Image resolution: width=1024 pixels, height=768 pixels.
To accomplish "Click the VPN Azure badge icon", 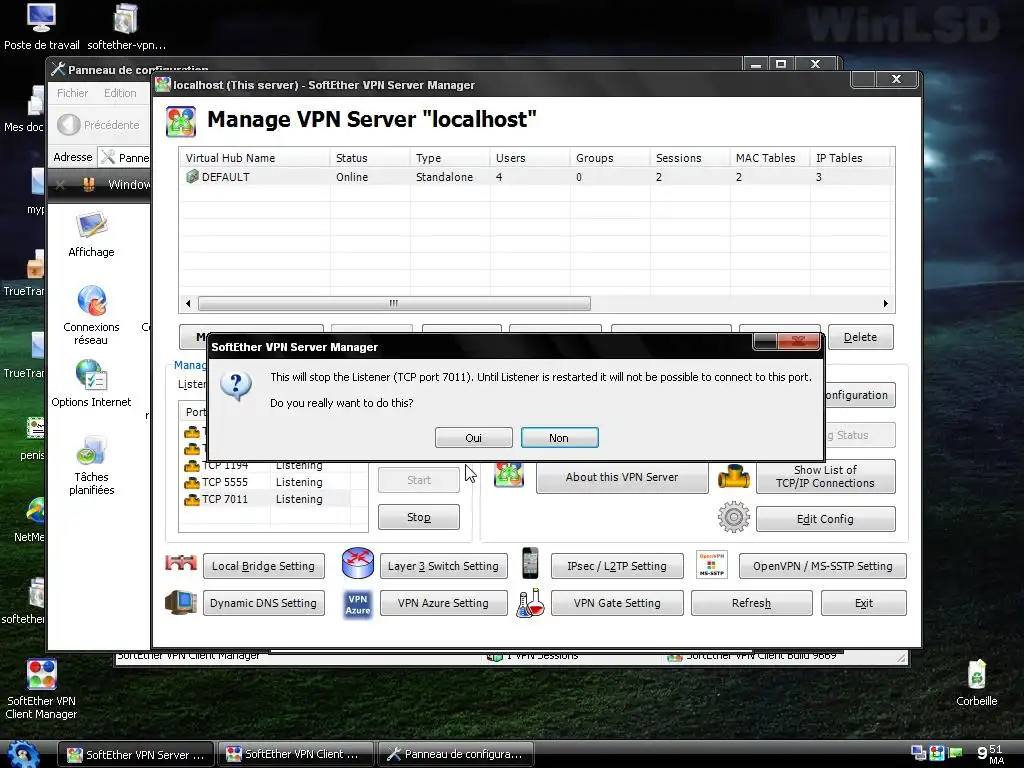I will [358, 604].
